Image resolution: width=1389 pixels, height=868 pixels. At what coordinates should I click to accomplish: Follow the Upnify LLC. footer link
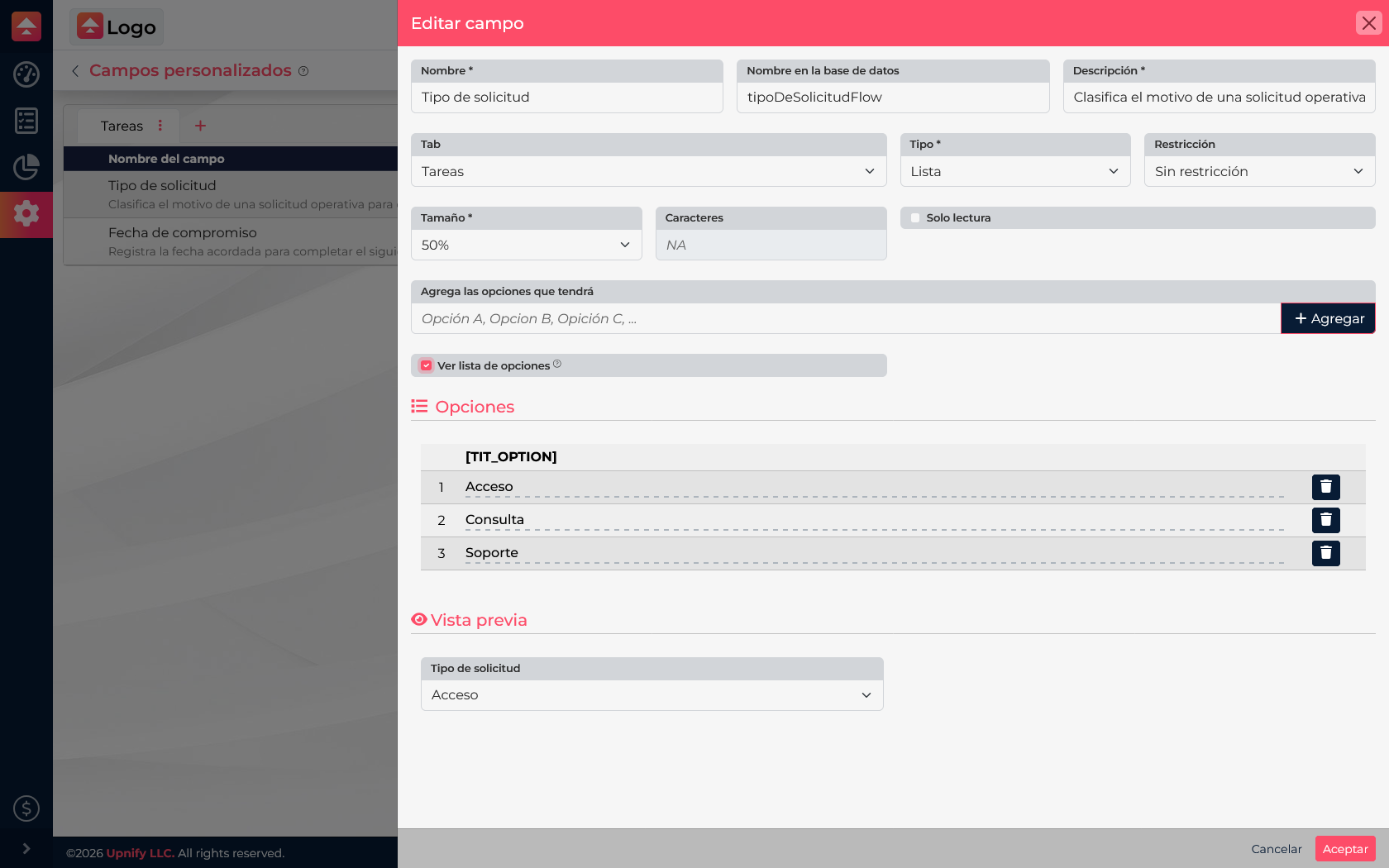141,853
